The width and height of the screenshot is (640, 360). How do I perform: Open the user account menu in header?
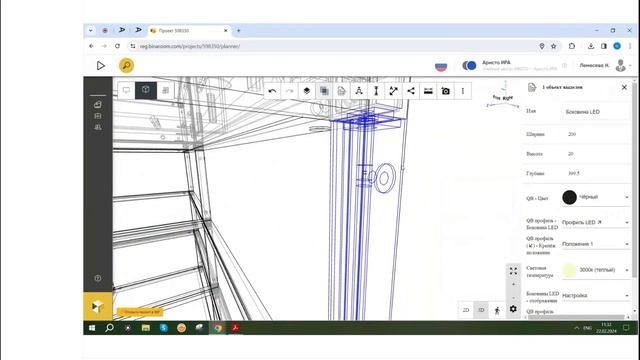click(606, 65)
